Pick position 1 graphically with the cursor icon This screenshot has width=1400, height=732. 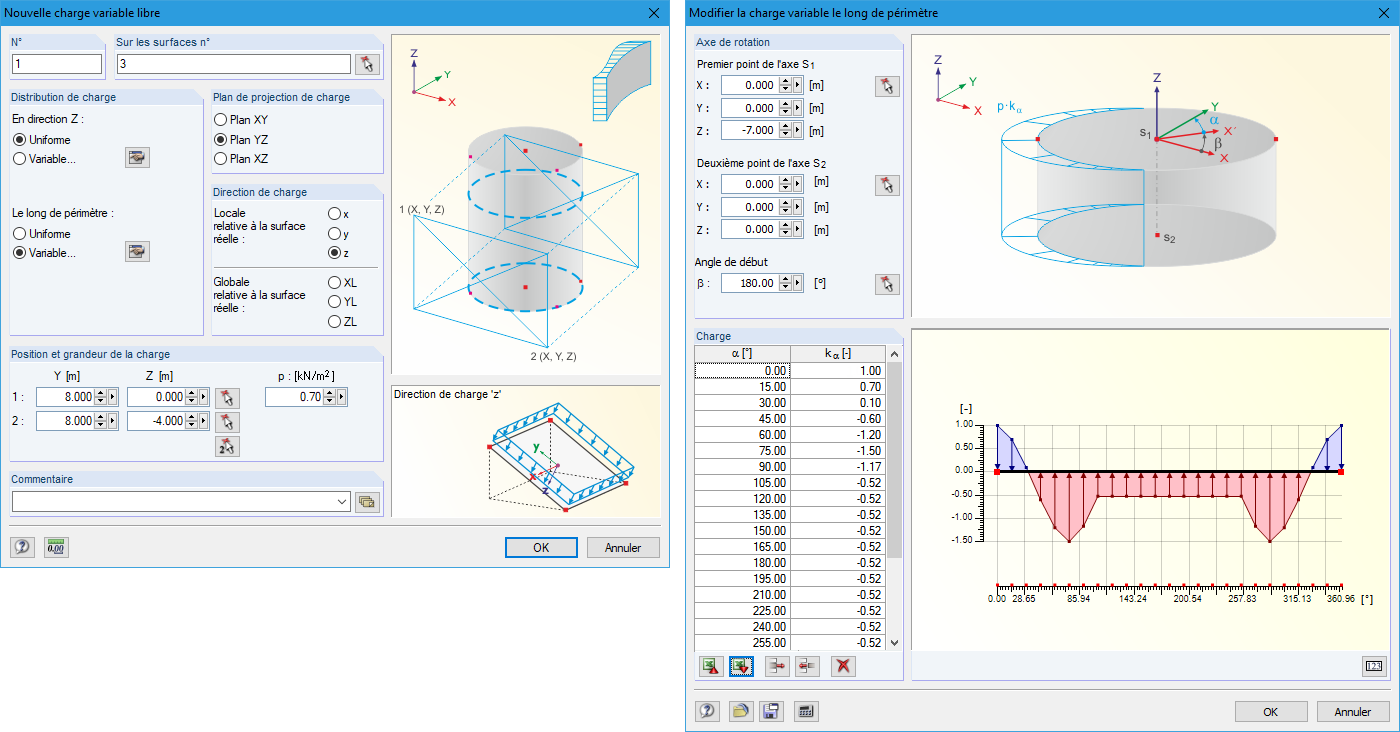228,397
